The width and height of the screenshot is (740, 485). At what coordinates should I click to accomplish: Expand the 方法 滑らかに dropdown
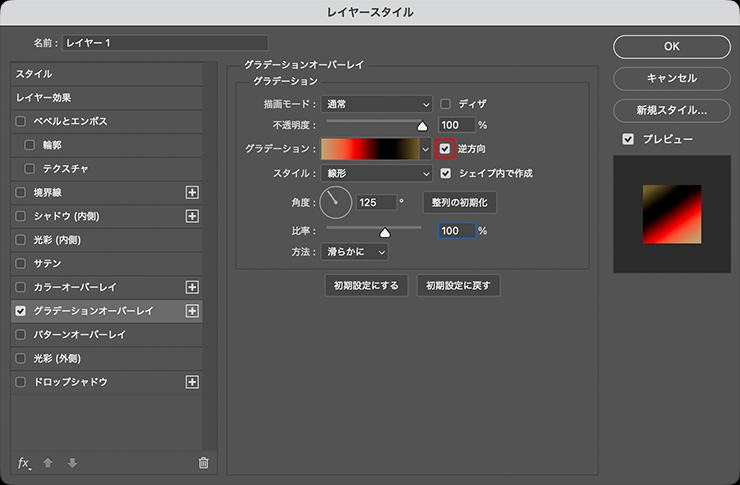[354, 252]
